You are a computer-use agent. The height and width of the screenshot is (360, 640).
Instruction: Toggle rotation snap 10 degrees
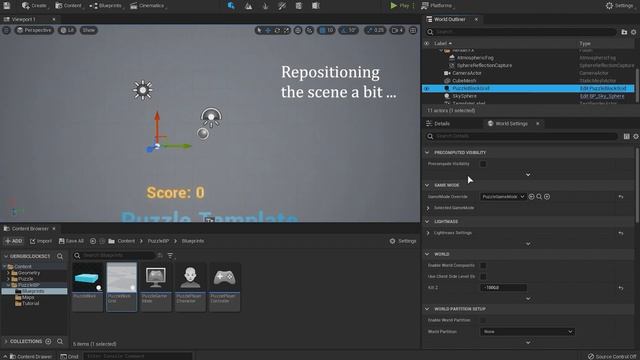(349, 30)
